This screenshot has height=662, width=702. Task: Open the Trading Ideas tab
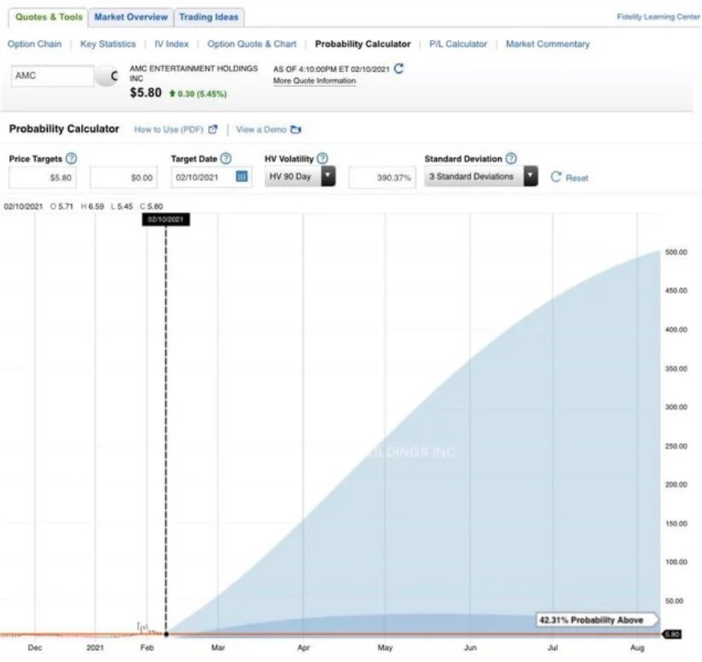[x=209, y=17]
